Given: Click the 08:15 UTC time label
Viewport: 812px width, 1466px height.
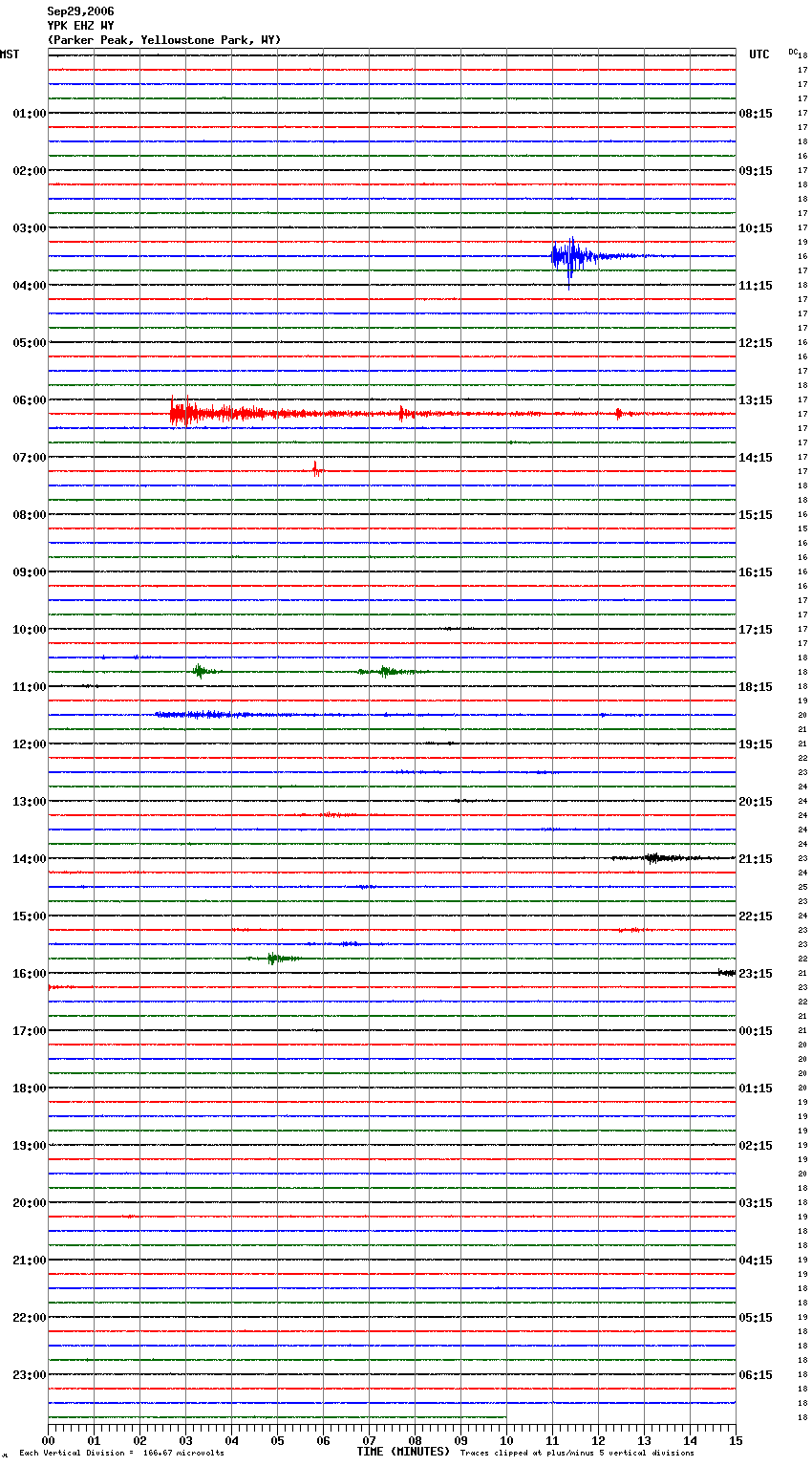Looking at the screenshot, I should coord(756,114).
